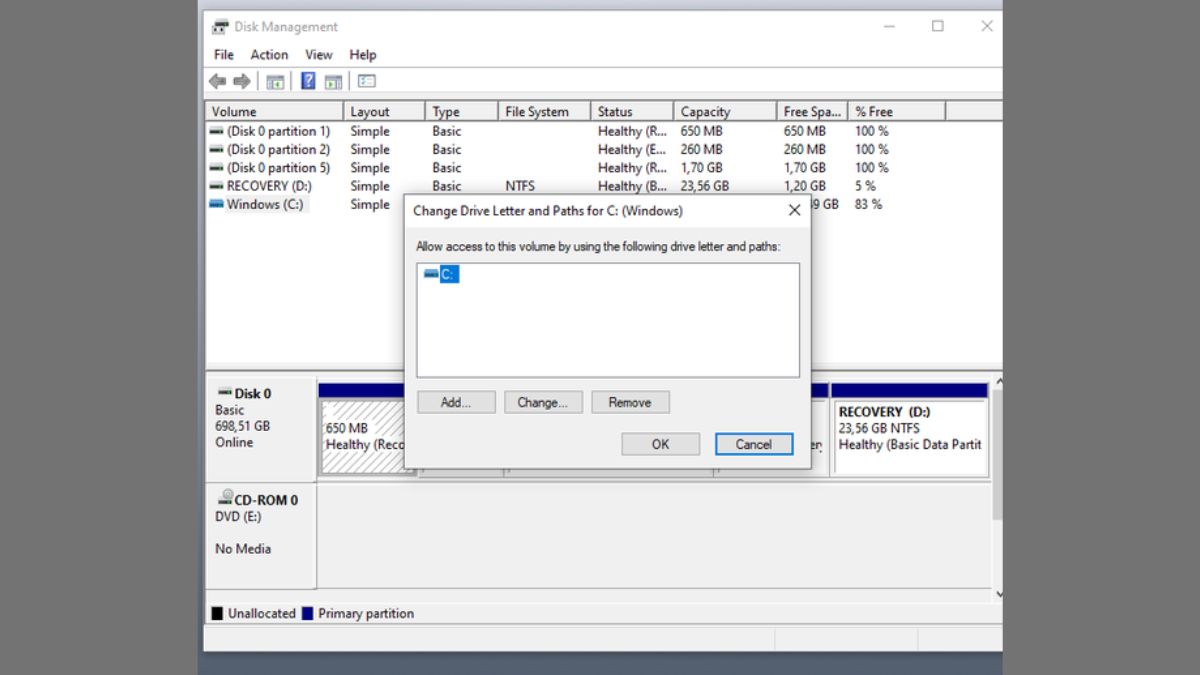This screenshot has width=1200, height=675.
Task: Open the Action menu
Action: (269, 55)
